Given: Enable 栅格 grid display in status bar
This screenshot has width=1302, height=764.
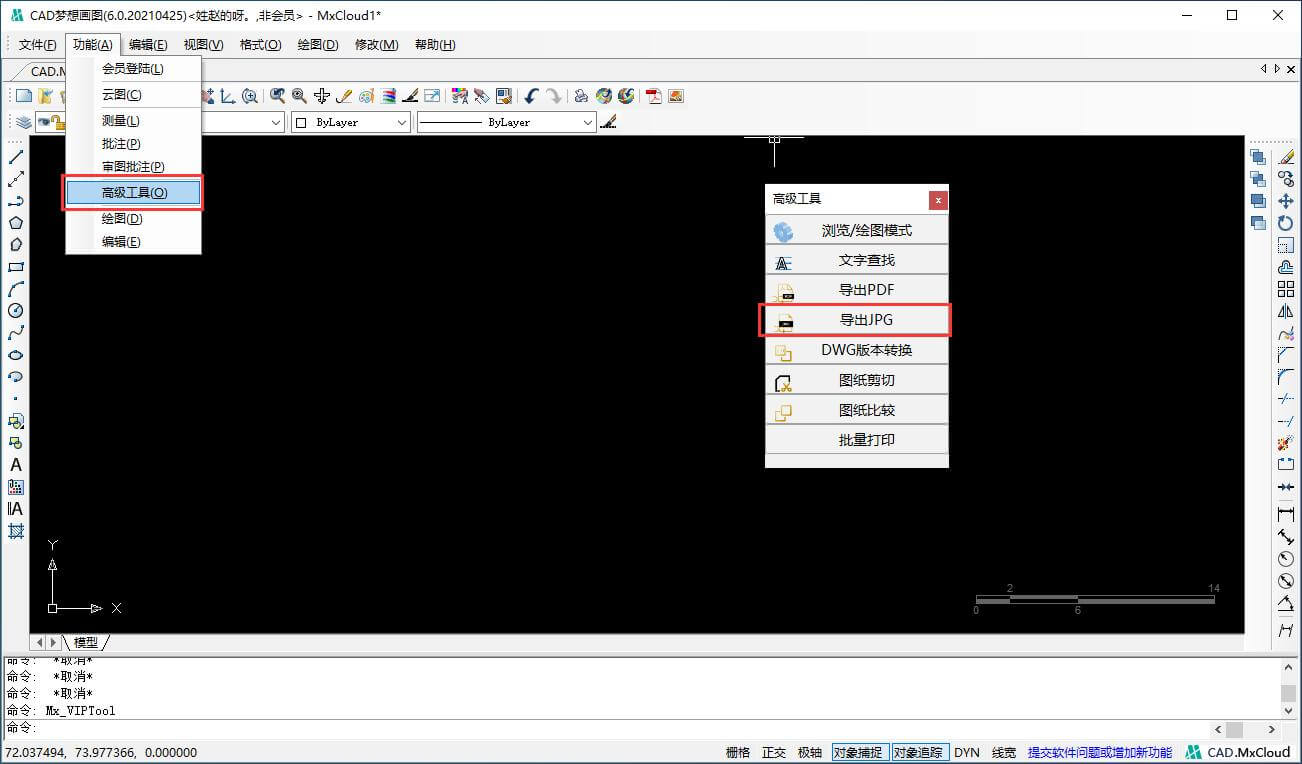Looking at the screenshot, I should pyautogui.click(x=738, y=752).
